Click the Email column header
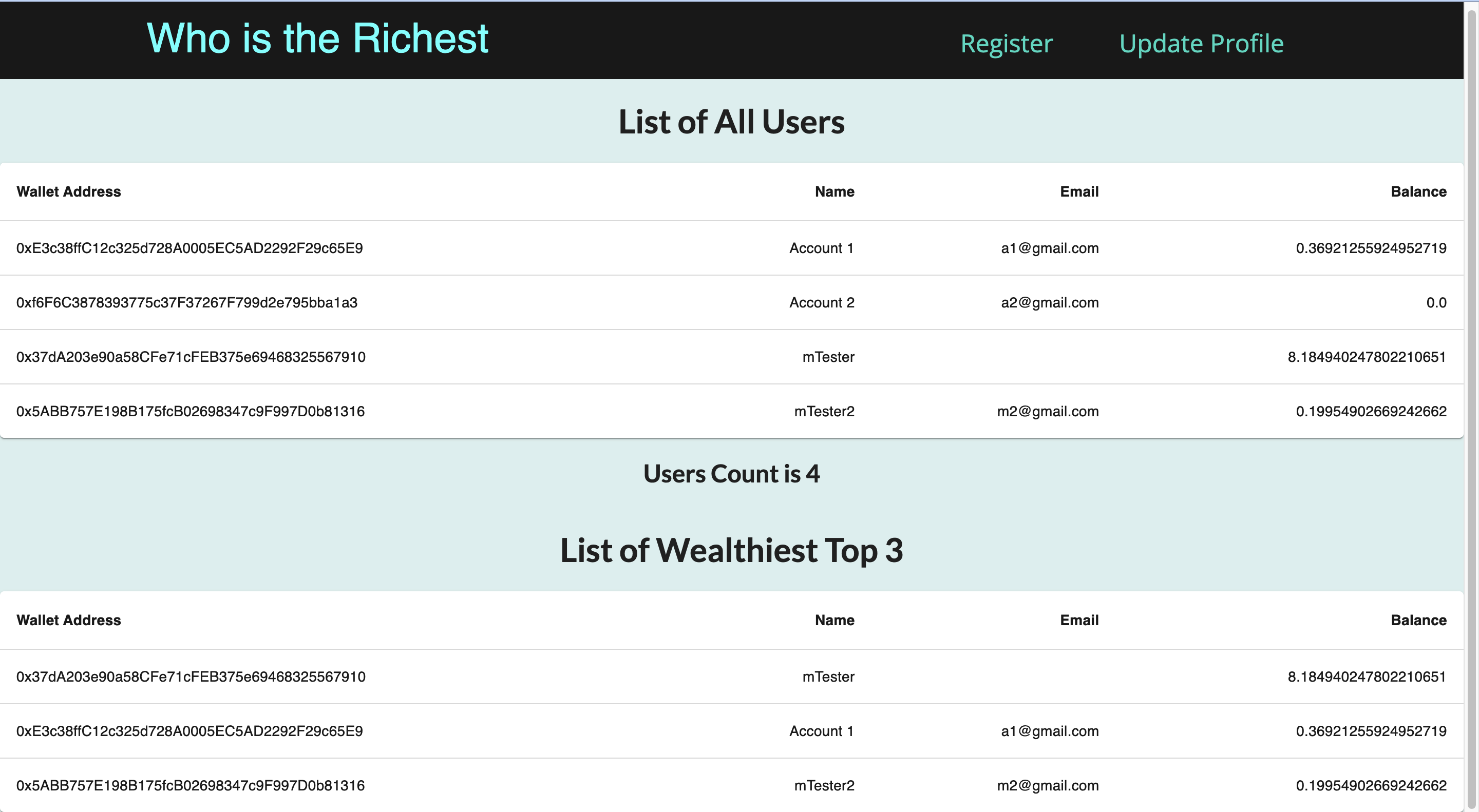The width and height of the screenshot is (1479, 812). coord(1079,191)
